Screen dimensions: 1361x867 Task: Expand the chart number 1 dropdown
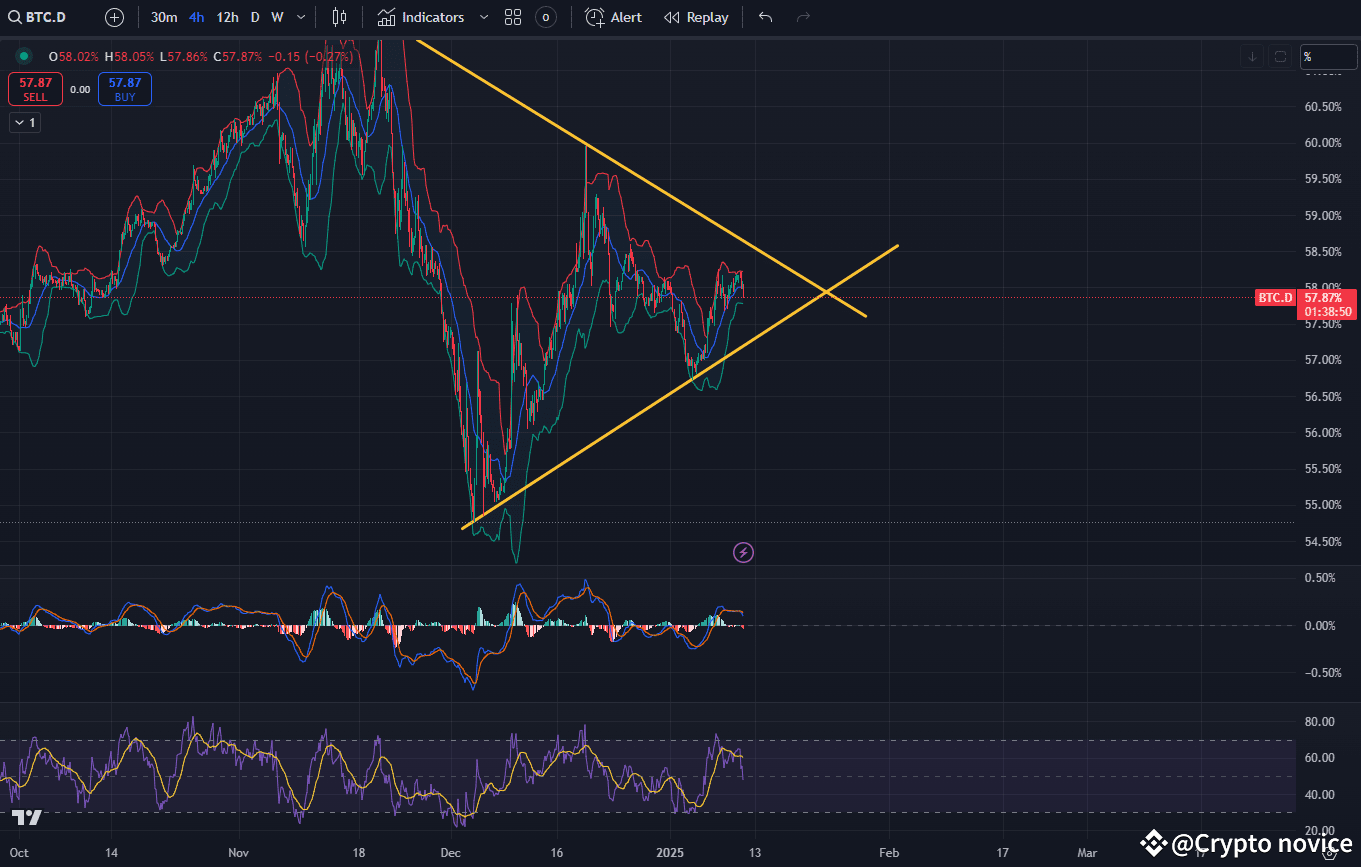24,122
